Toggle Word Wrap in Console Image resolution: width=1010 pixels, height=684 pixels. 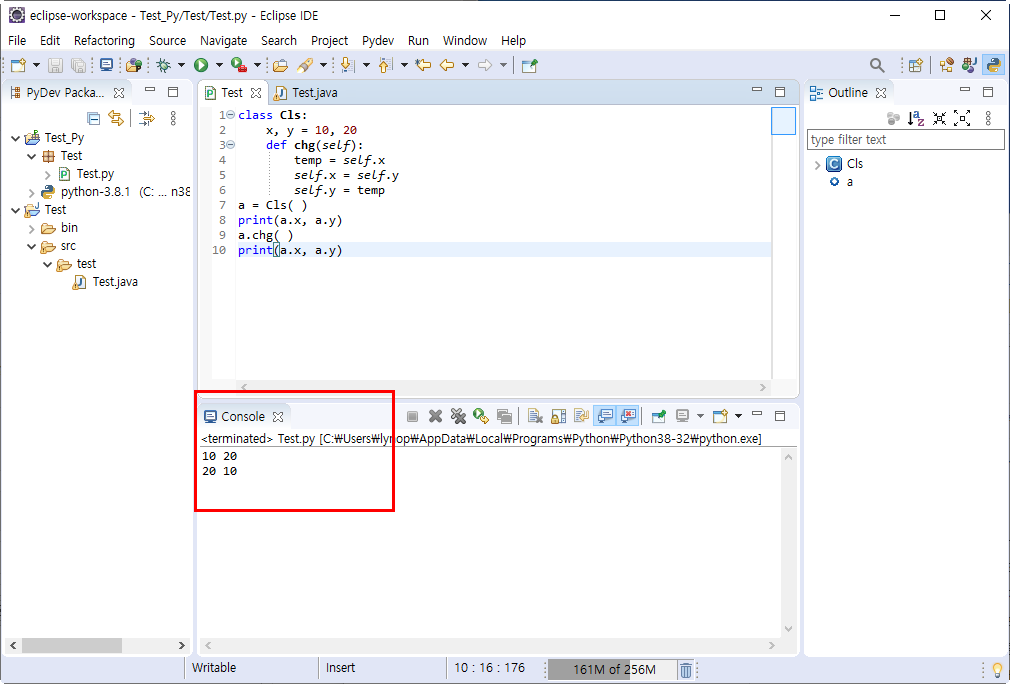581,416
